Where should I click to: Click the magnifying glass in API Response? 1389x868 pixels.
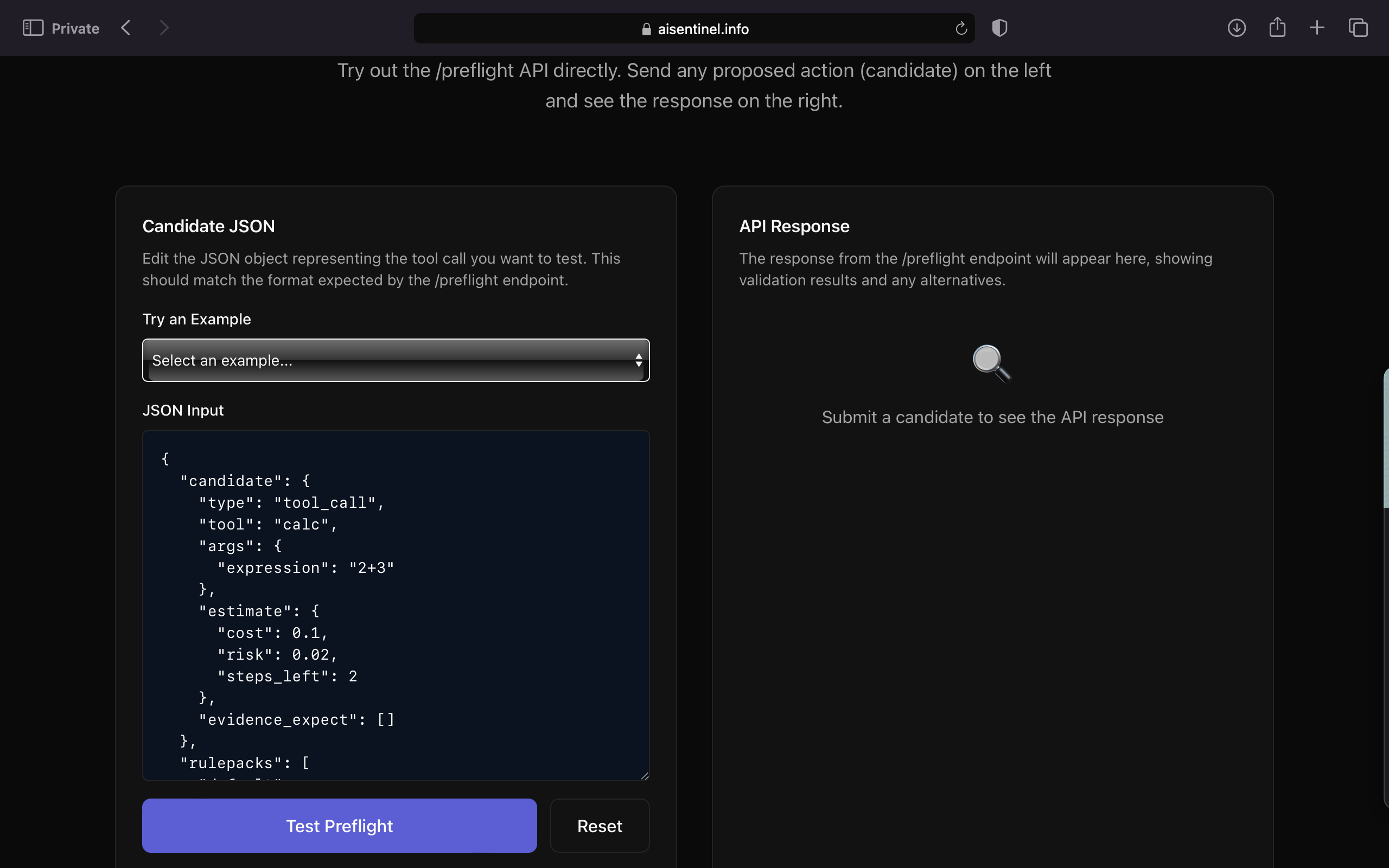(x=991, y=363)
